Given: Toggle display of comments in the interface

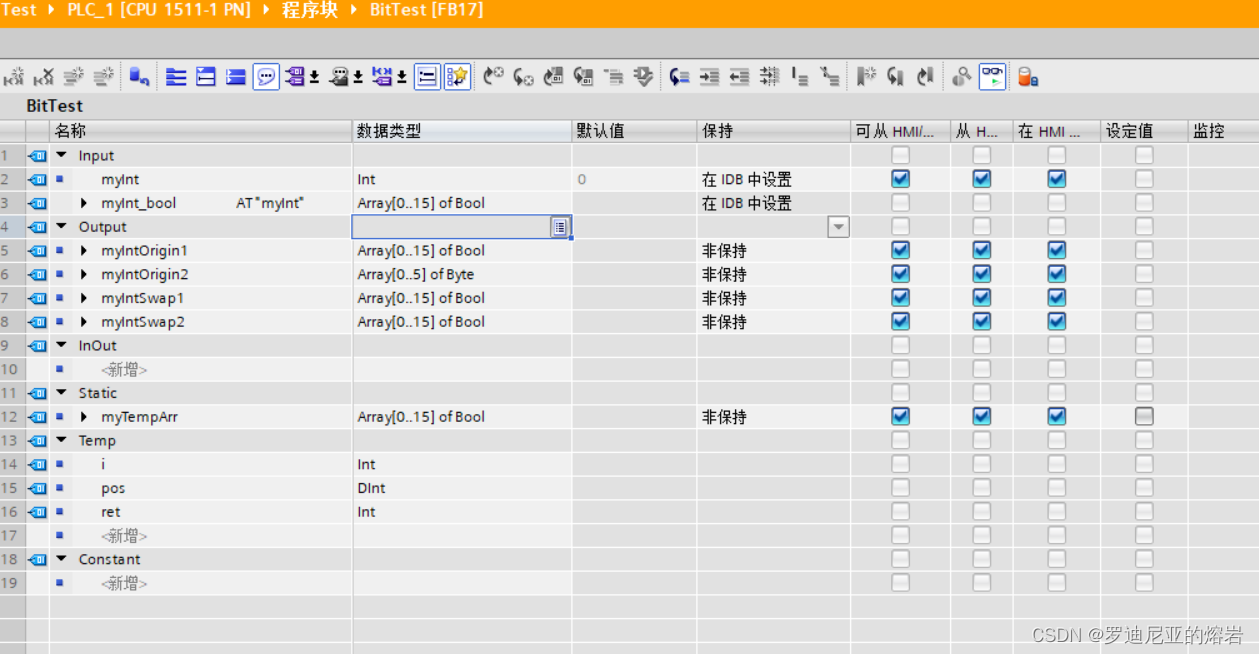Looking at the screenshot, I should point(266,77).
